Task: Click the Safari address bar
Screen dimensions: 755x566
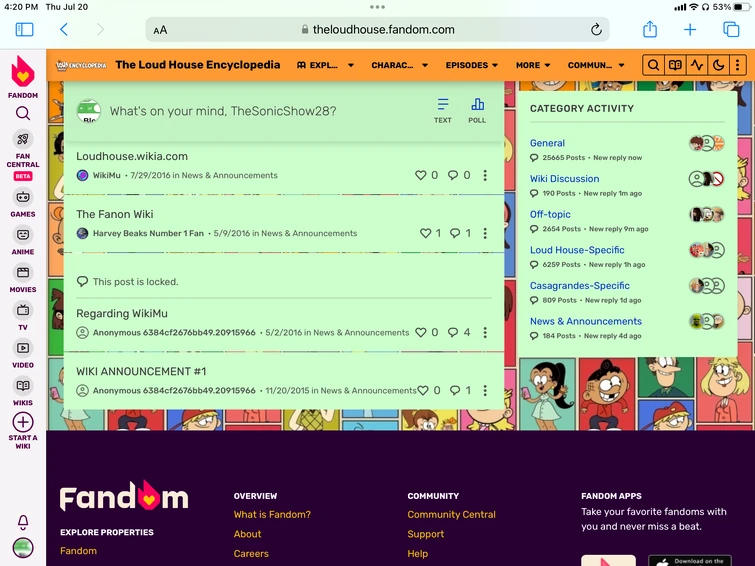Action: tap(377, 29)
